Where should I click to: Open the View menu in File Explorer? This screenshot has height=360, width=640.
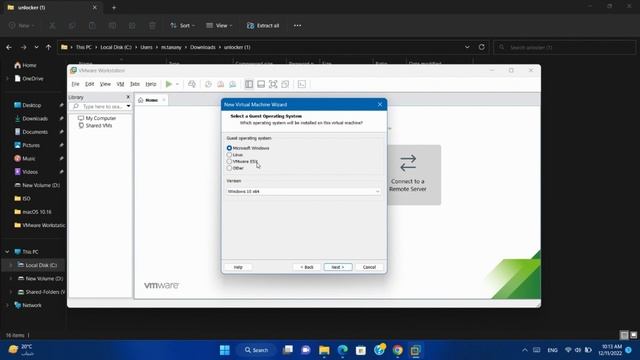pos(219,25)
